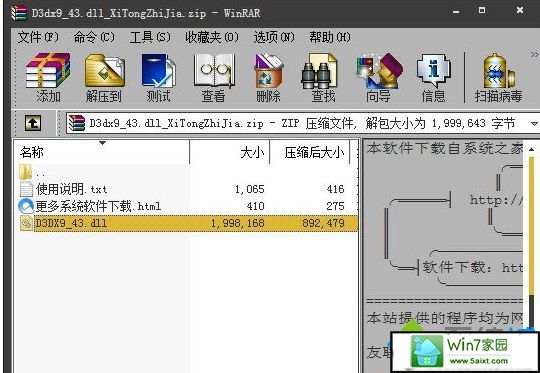
Task: Click packed size value 275
Action: [335, 206]
